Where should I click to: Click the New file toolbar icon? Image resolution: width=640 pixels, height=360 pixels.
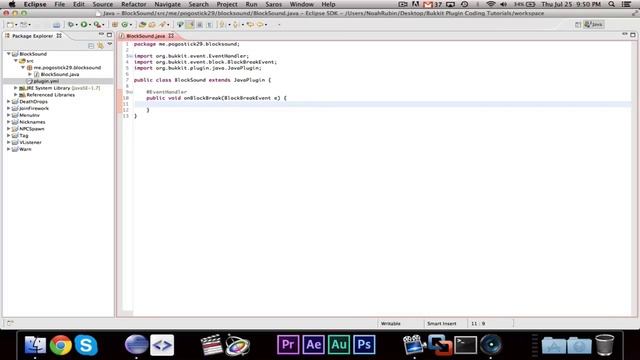10,24
